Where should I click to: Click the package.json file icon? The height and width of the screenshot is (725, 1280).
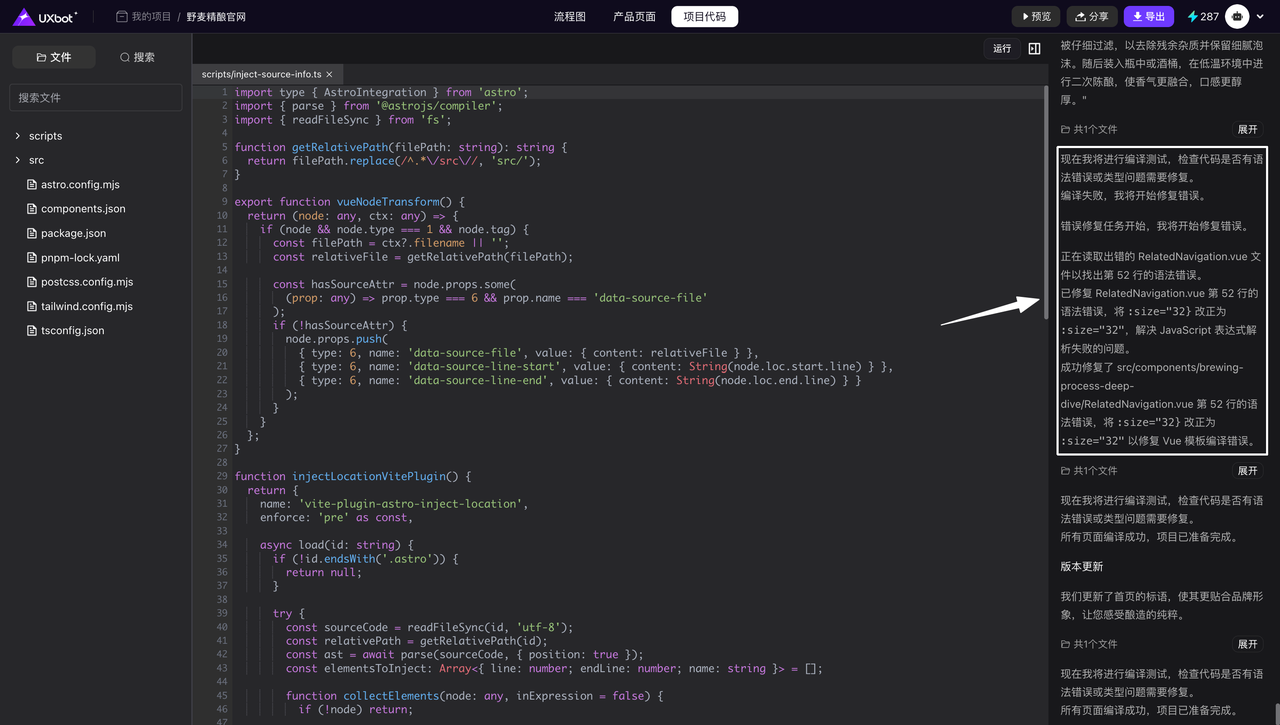pos(32,233)
